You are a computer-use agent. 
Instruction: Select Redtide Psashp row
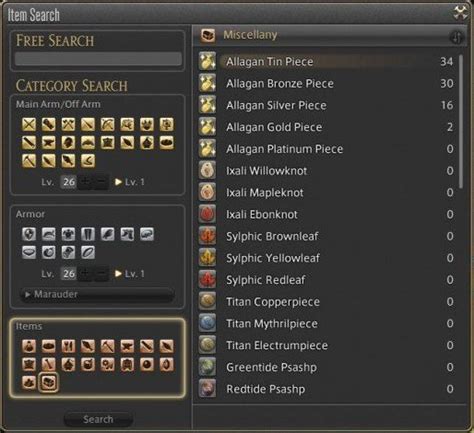click(327, 389)
